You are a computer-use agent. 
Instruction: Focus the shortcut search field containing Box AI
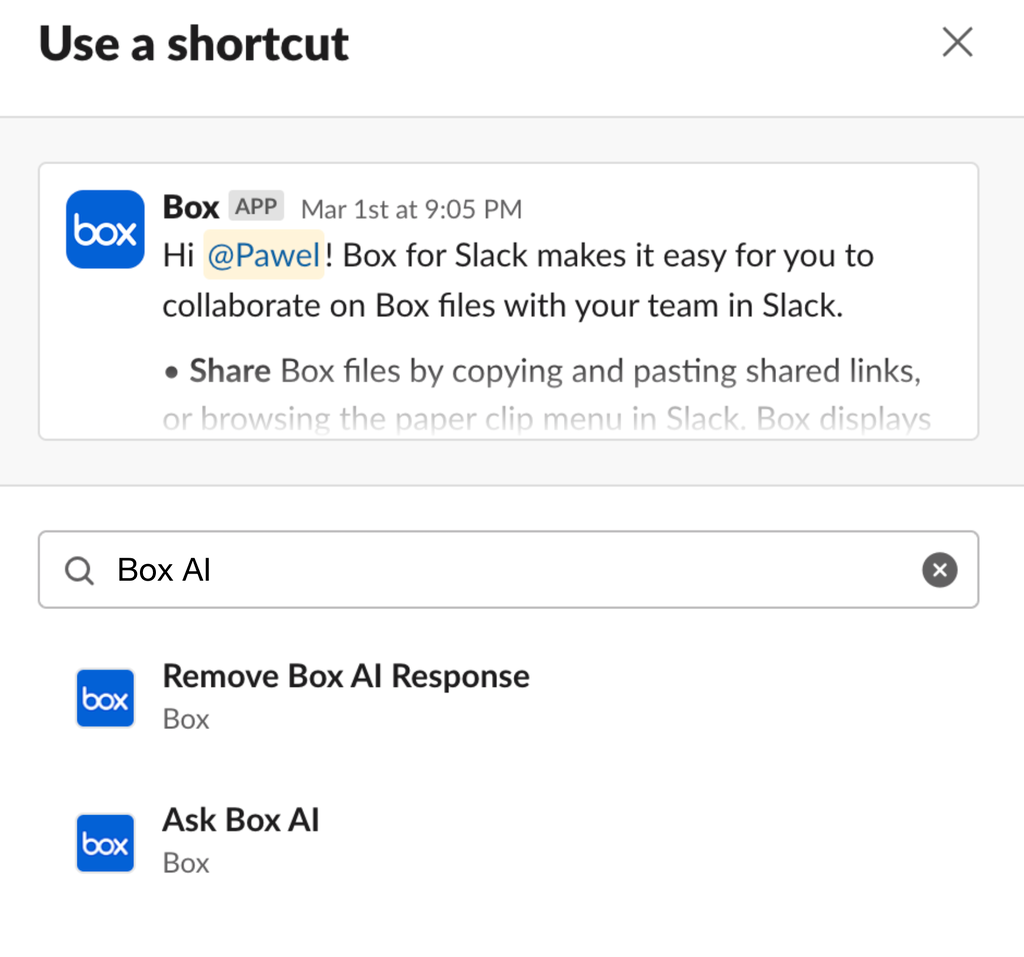(x=500, y=570)
